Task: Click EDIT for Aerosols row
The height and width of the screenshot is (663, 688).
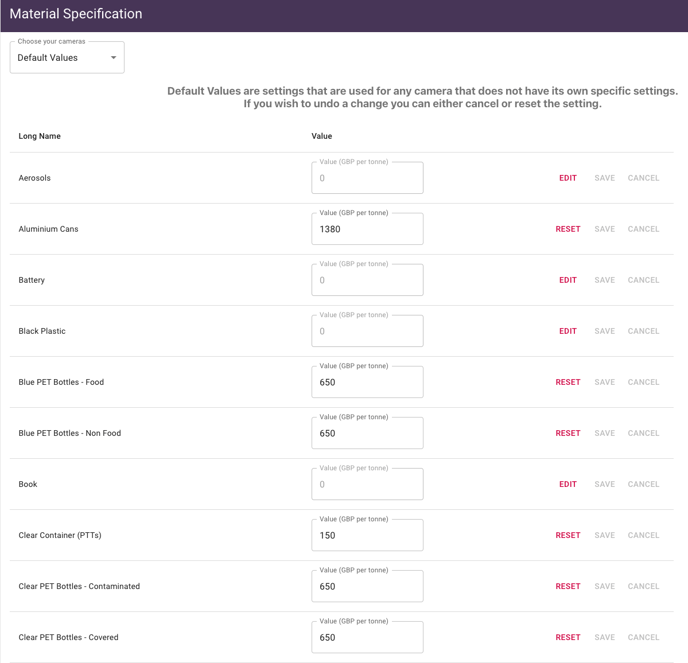Action: click(x=567, y=178)
